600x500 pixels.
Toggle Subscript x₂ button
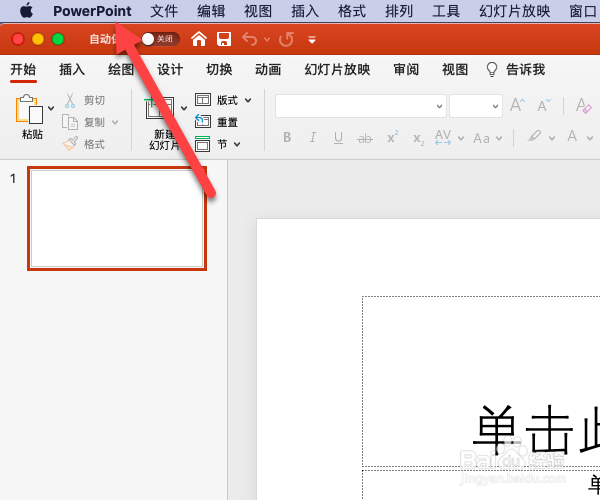(418, 139)
